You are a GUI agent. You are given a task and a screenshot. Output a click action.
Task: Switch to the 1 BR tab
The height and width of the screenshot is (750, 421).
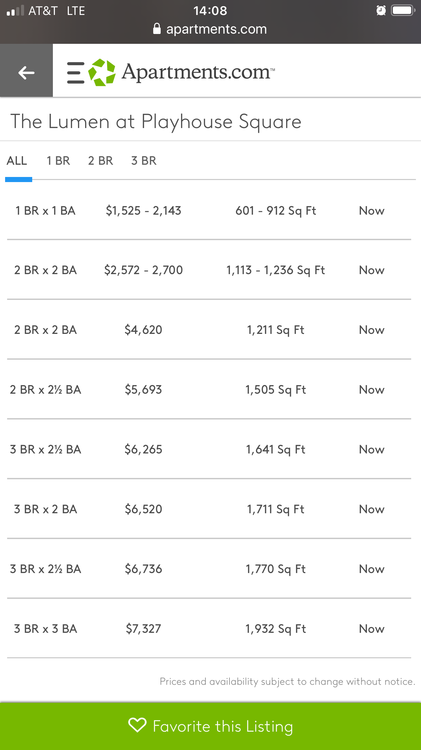(x=58, y=161)
